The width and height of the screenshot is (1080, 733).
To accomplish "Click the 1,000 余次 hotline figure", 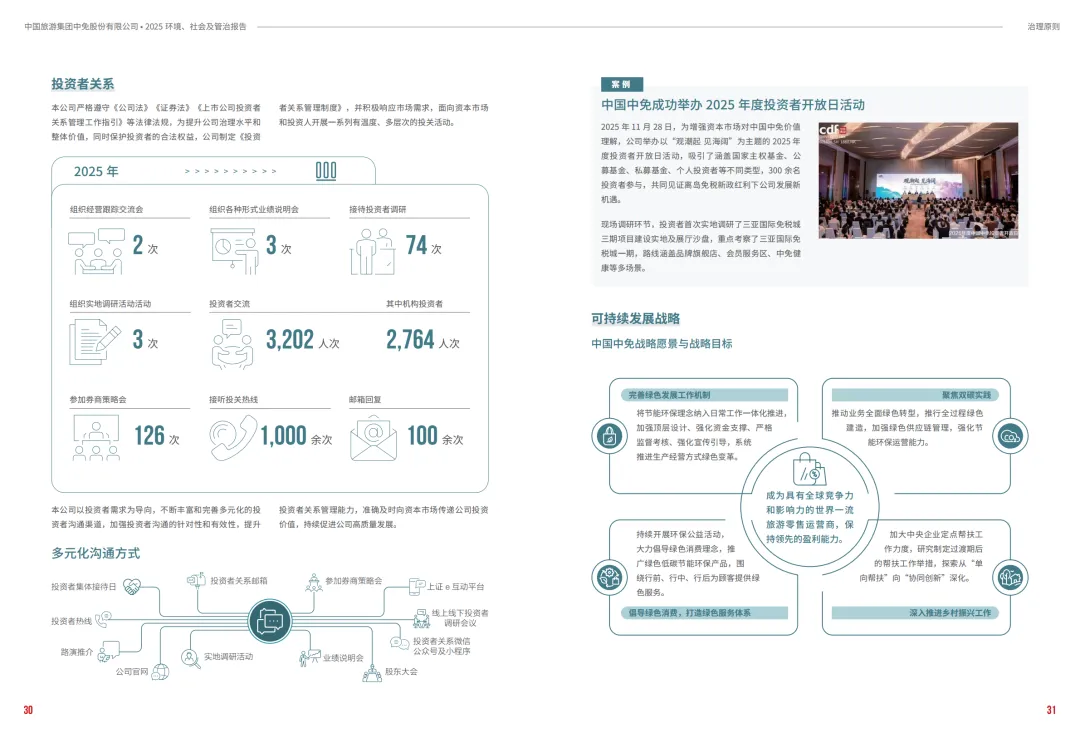I will coord(296,435).
